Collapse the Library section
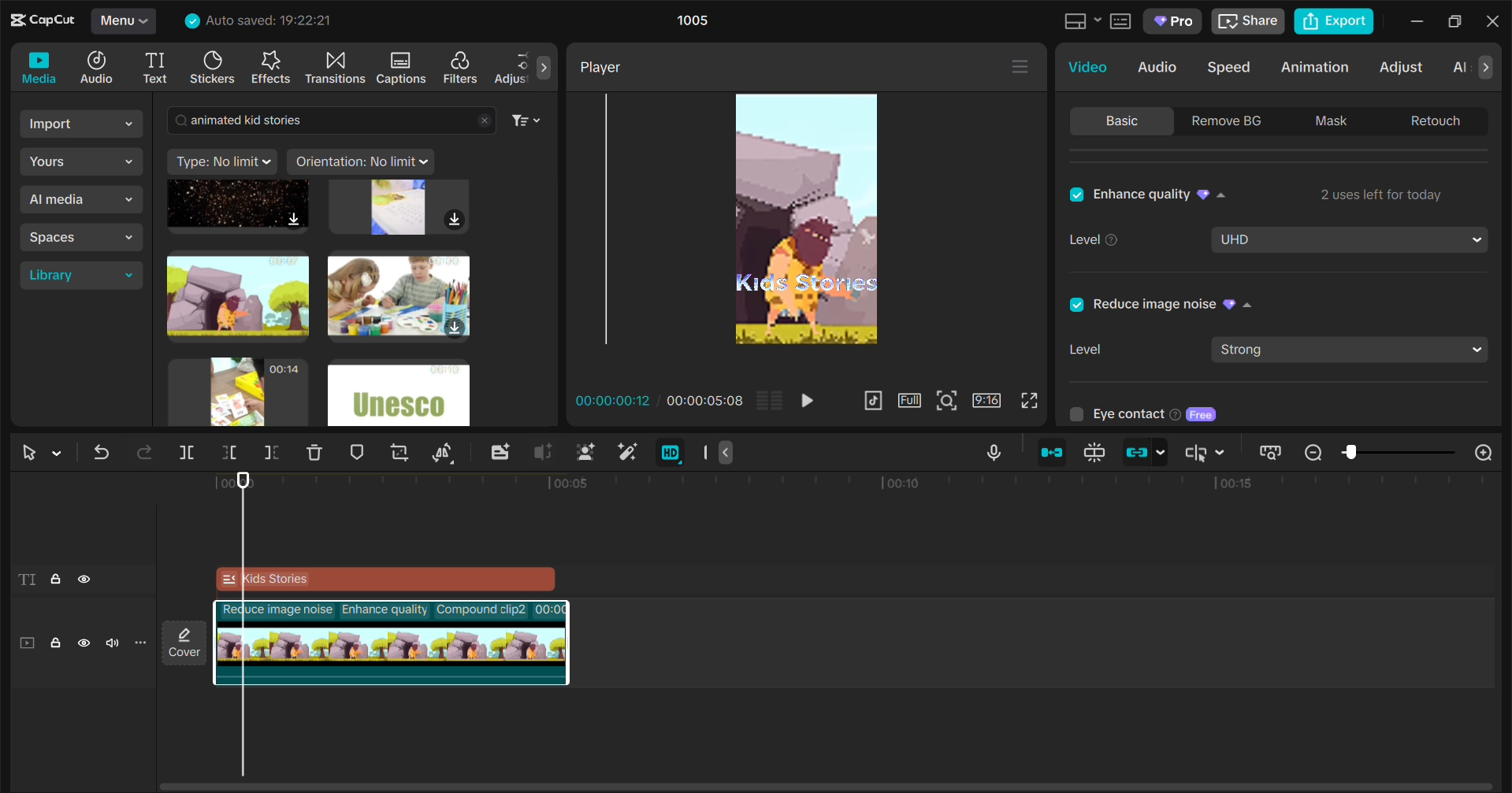1512x793 pixels. (81, 275)
